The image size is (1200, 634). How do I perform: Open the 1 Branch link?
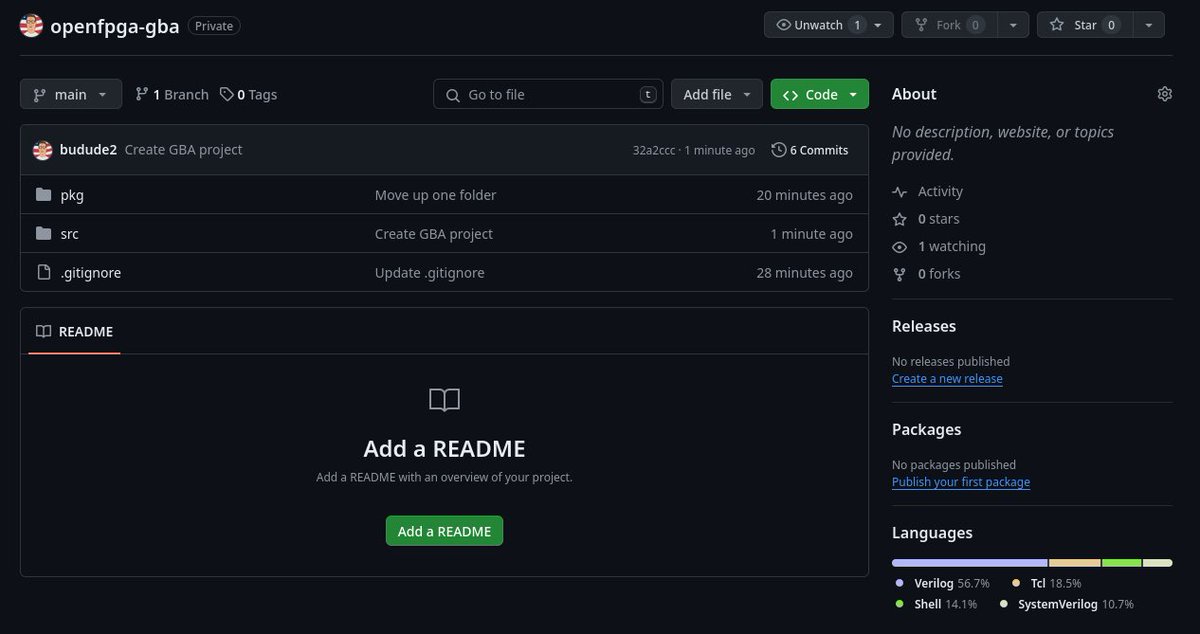172,94
